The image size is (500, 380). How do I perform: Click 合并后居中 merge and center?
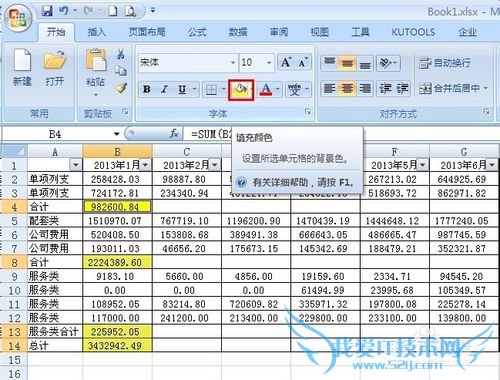[449, 88]
